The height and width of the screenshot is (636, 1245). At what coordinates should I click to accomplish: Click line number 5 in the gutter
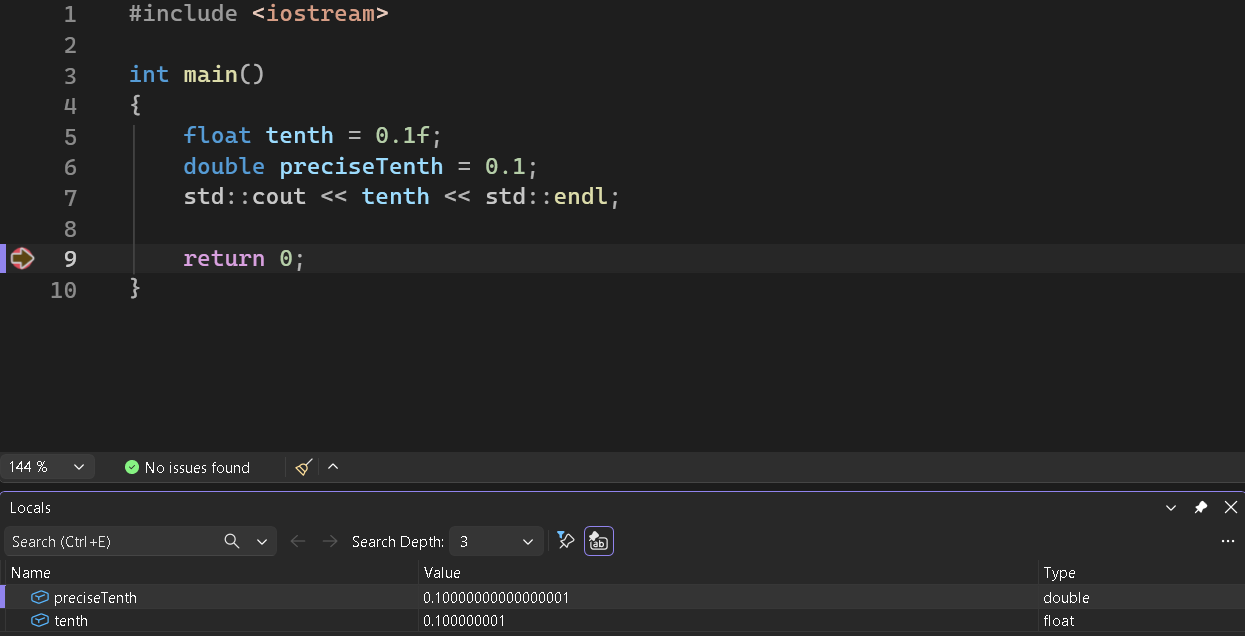click(70, 136)
